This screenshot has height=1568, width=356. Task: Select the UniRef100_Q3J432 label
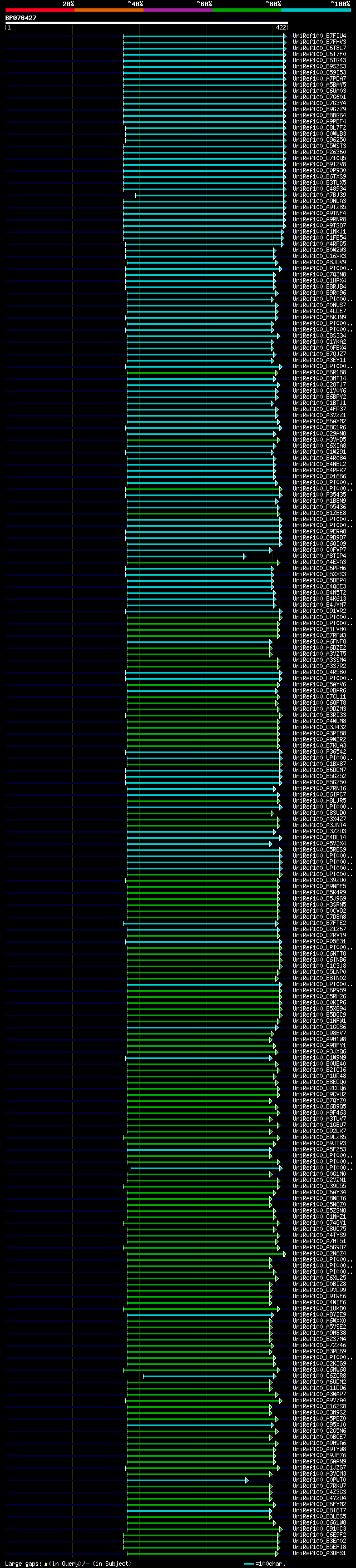[319, 728]
